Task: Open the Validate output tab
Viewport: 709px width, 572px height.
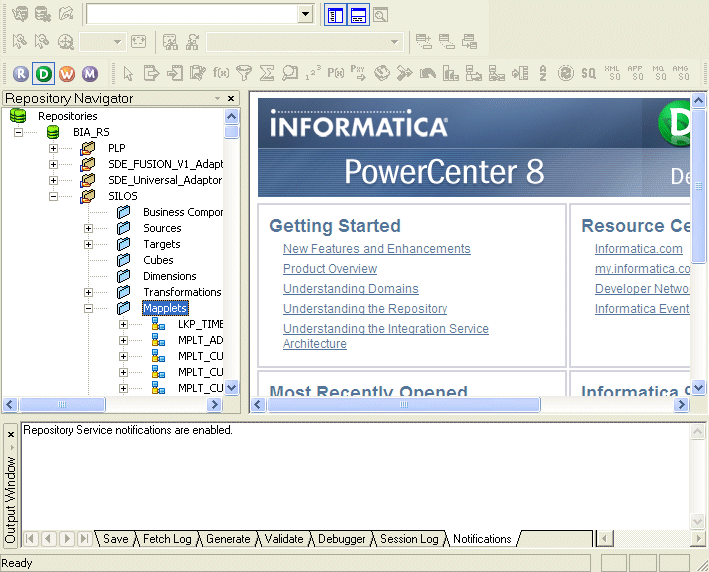Action: [284, 539]
